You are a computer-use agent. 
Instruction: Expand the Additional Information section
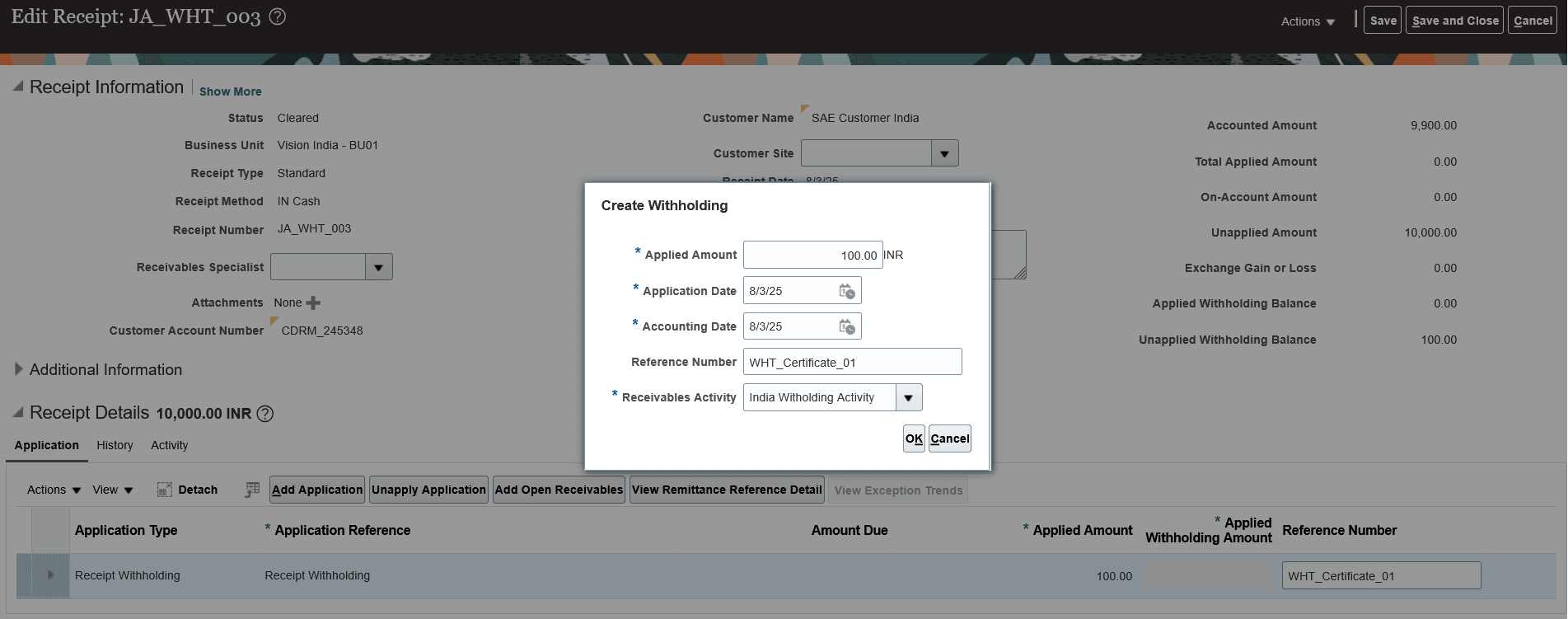pos(18,369)
